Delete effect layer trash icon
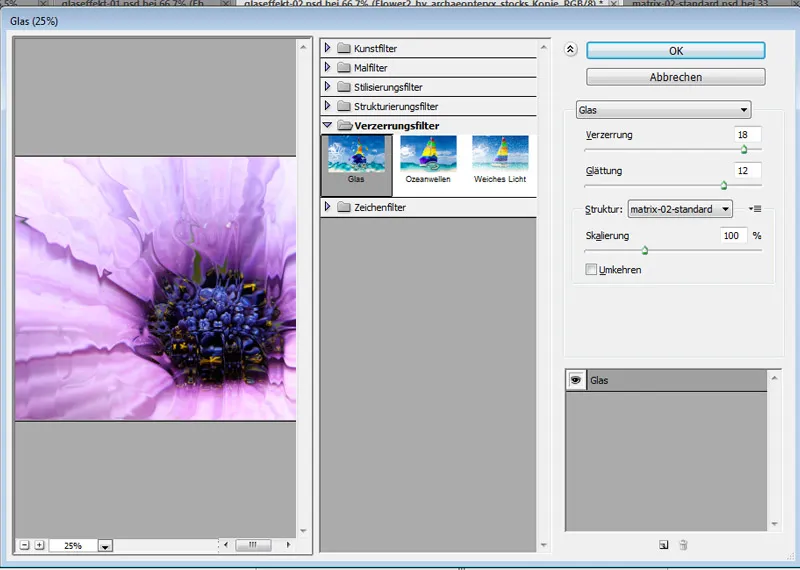 pos(683,545)
